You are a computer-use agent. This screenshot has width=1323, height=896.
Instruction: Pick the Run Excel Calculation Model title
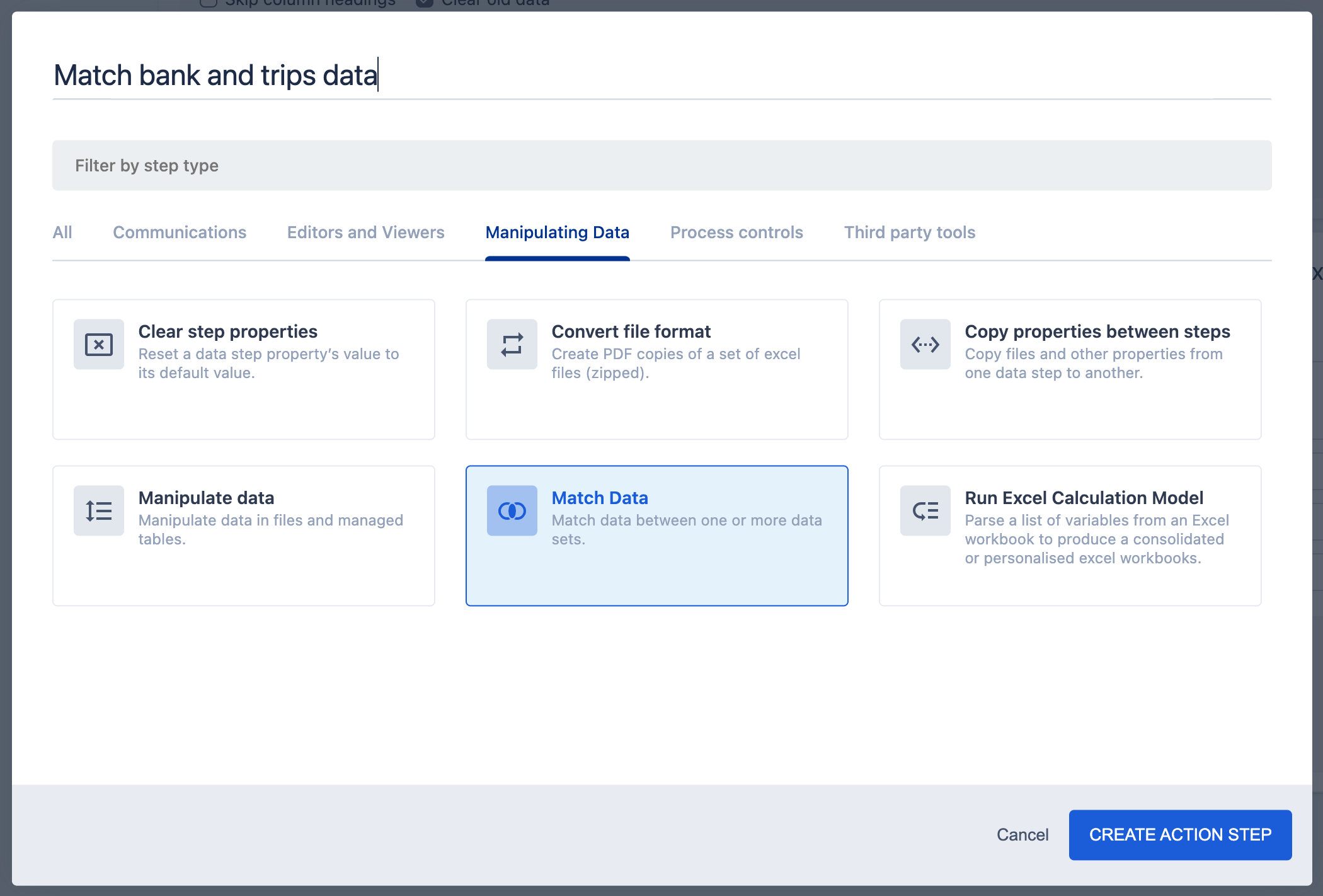click(1084, 498)
